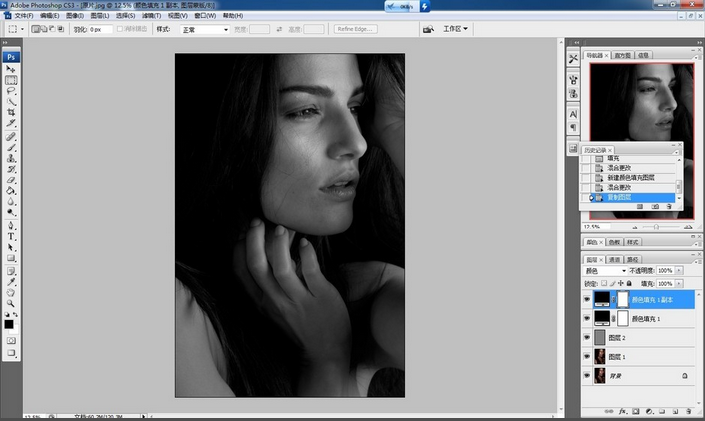The width and height of the screenshot is (705, 421).
Task: Select 新建颜色填充图层 history state
Action: pos(630,178)
